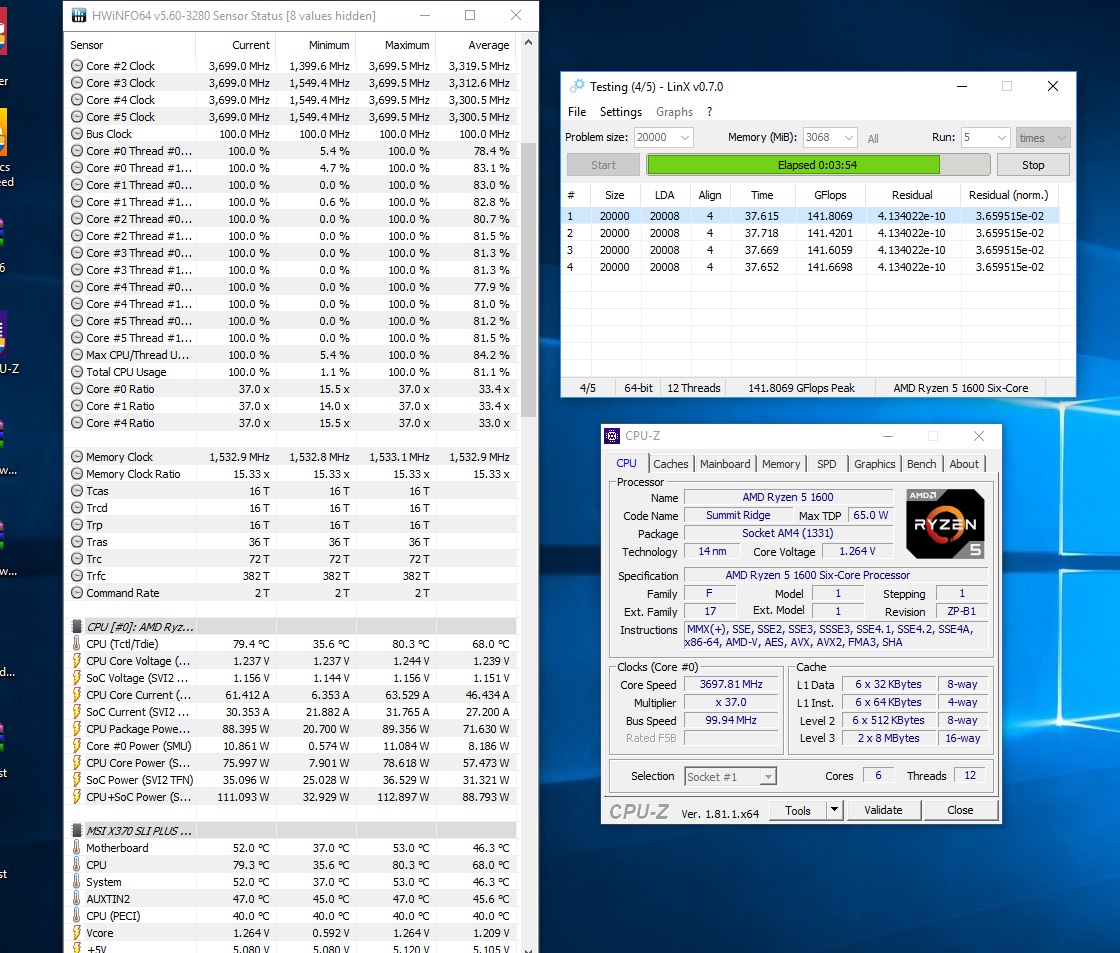Open the Problem size dropdown in LinX

664,137
